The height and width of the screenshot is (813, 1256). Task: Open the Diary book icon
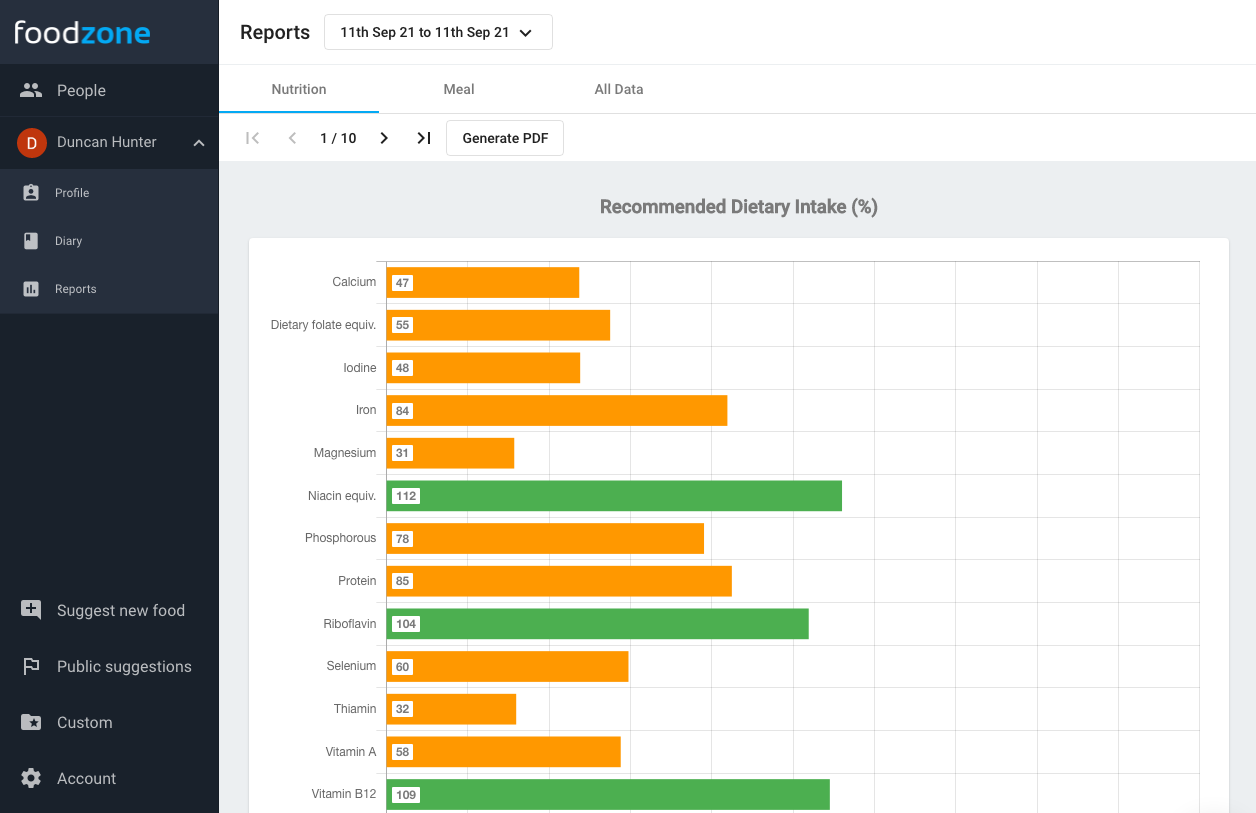pos(31,241)
